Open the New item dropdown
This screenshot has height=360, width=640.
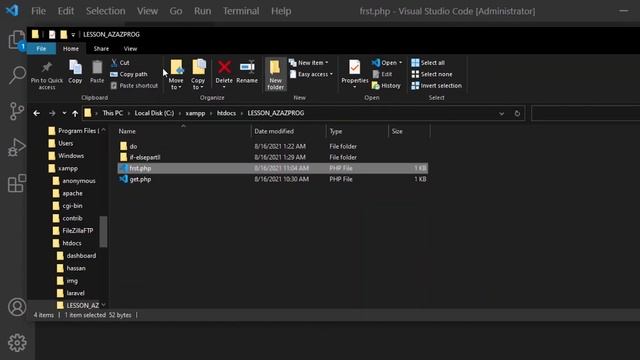tap(309, 62)
